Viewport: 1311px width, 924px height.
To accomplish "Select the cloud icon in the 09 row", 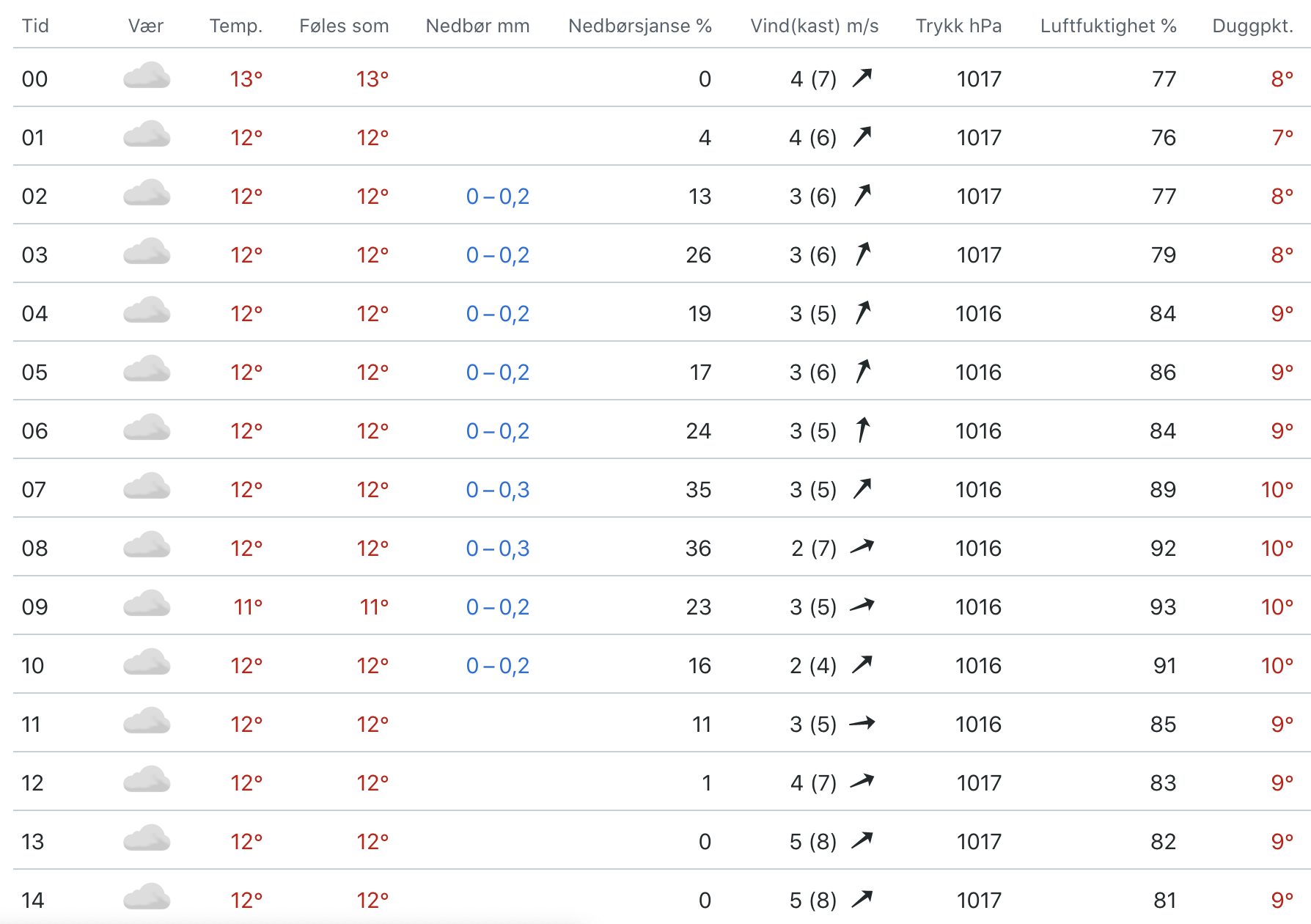I will pyautogui.click(x=147, y=604).
